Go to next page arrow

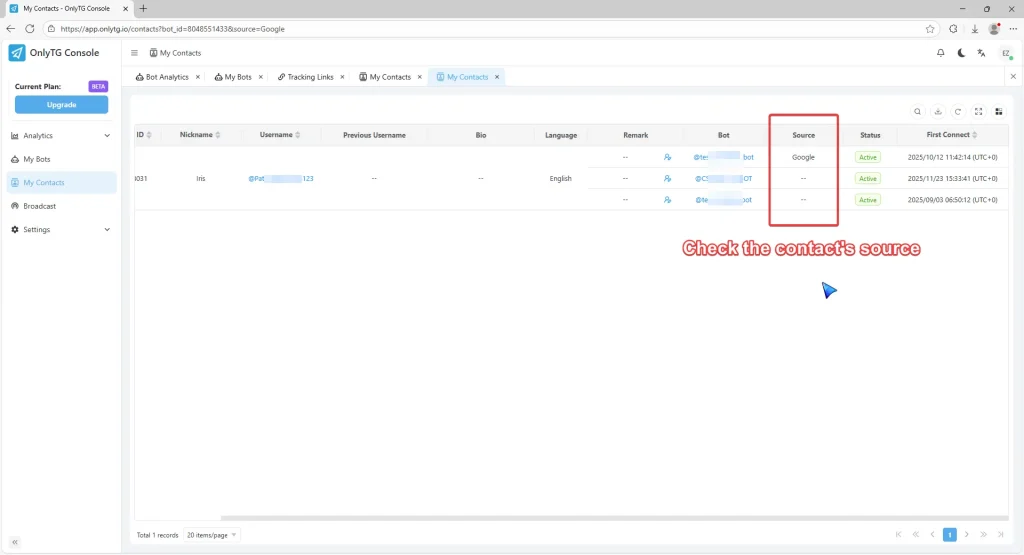click(x=967, y=535)
